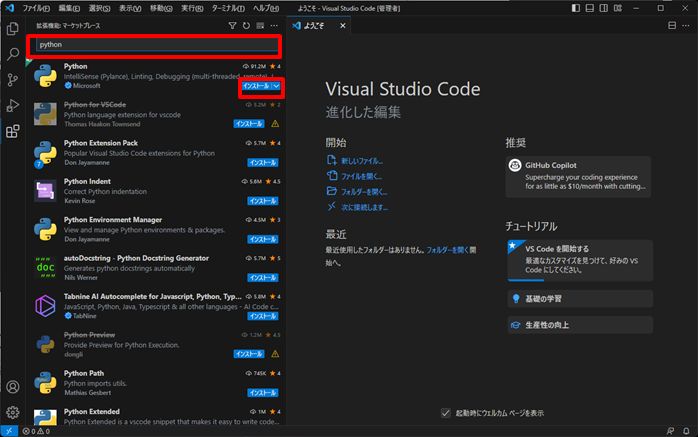Viewport: 698px width, 437px height.
Task: Open the 表示 menu
Action: click(130, 8)
